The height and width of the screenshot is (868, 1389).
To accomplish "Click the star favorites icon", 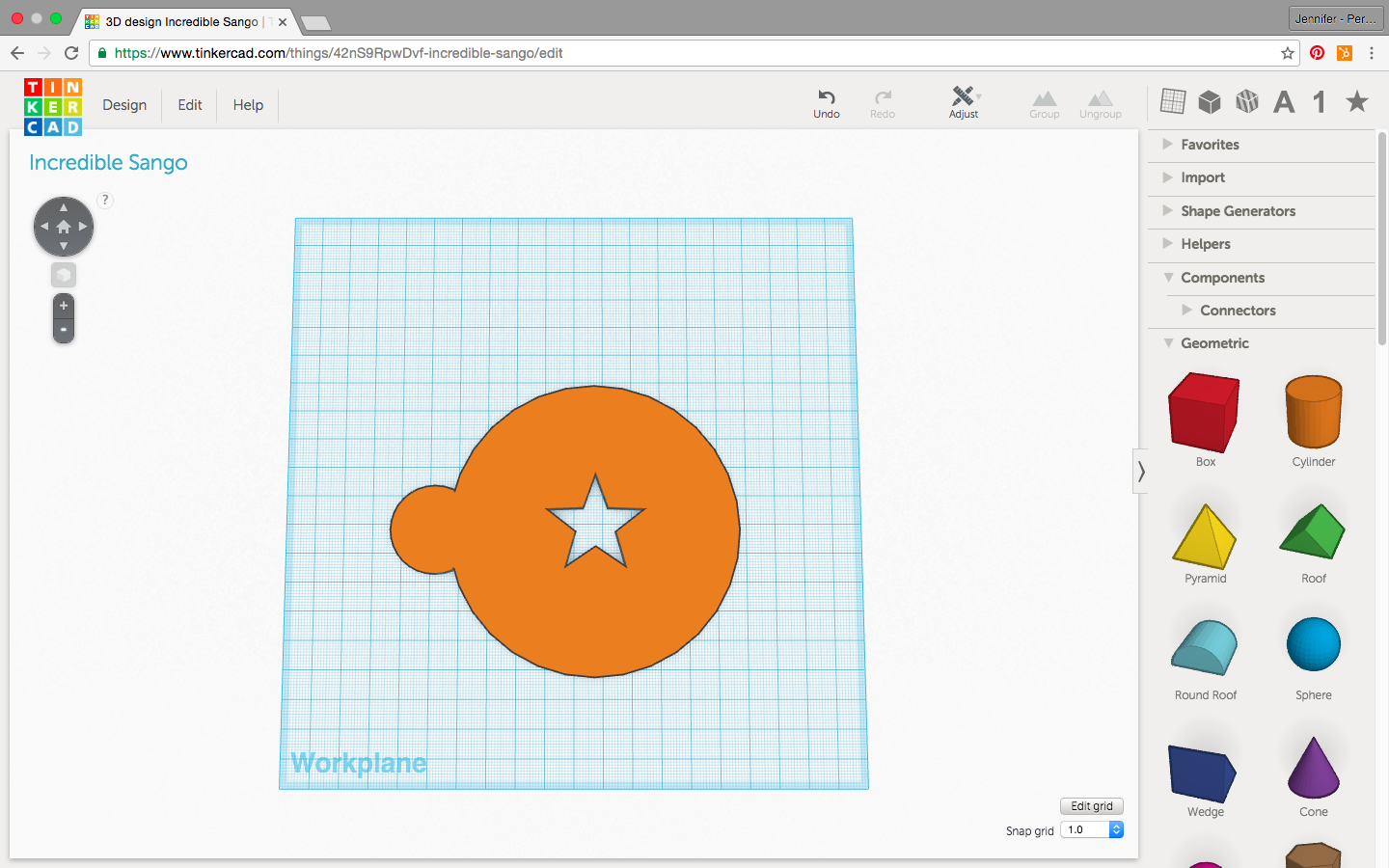I will click(x=1357, y=101).
